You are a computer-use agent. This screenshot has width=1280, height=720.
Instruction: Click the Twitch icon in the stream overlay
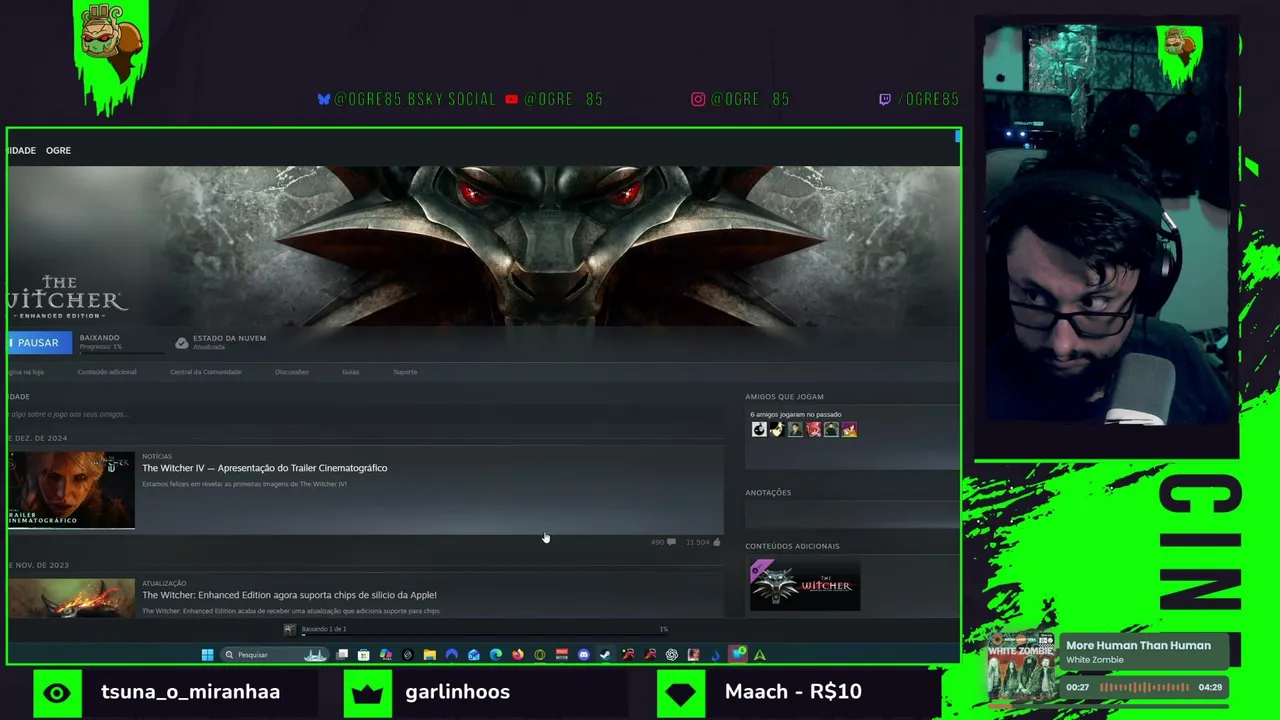(885, 99)
